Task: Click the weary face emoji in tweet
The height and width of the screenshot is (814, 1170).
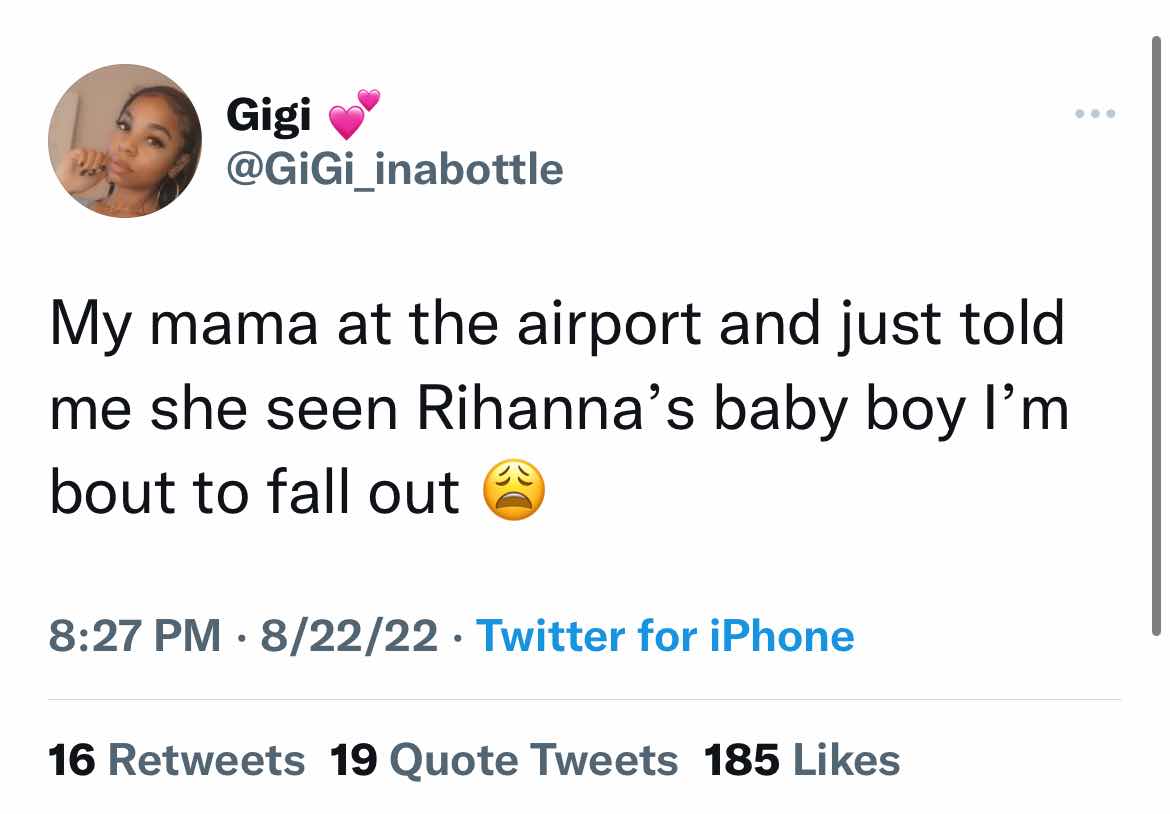Action: tap(514, 494)
